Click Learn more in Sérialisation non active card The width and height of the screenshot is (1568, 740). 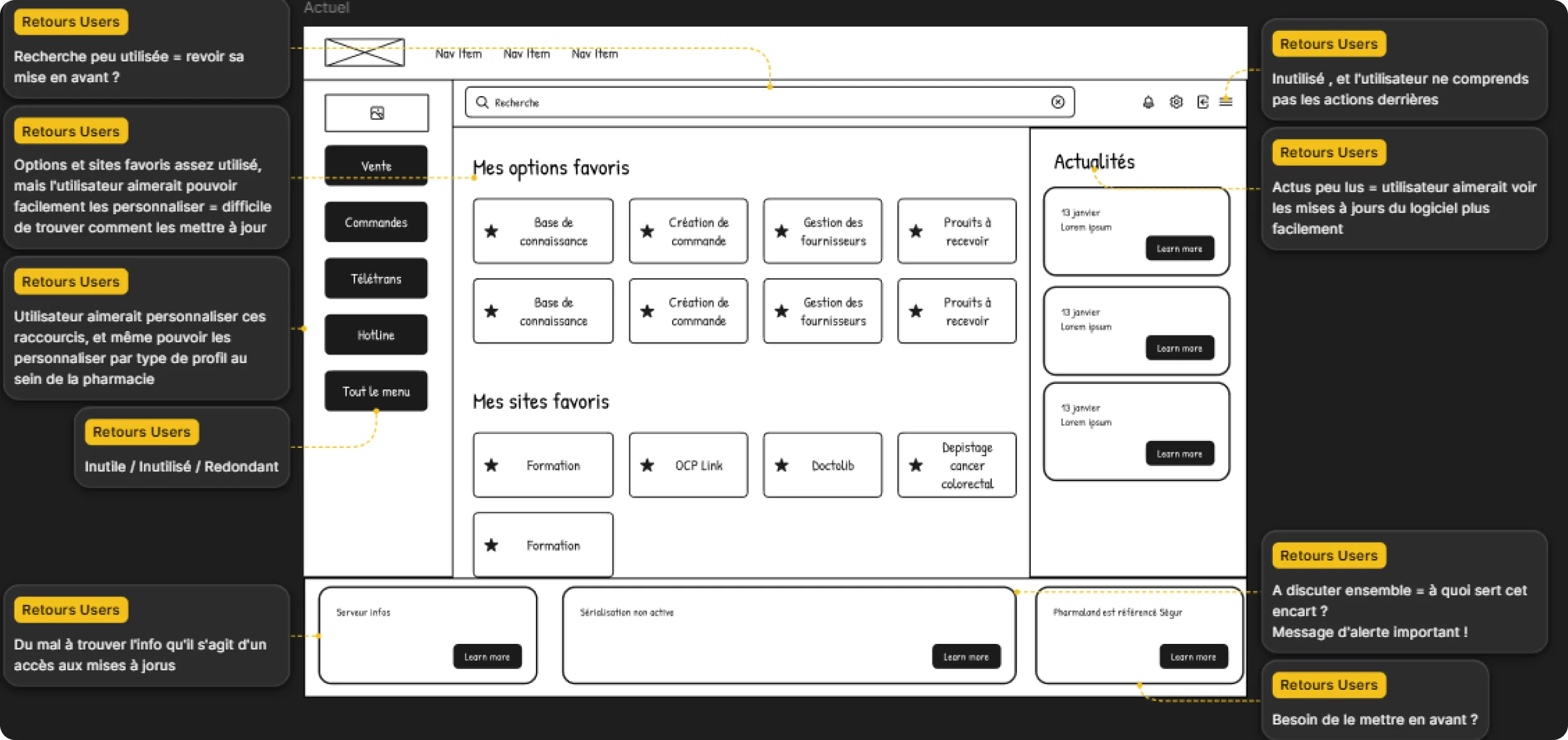[x=966, y=656]
